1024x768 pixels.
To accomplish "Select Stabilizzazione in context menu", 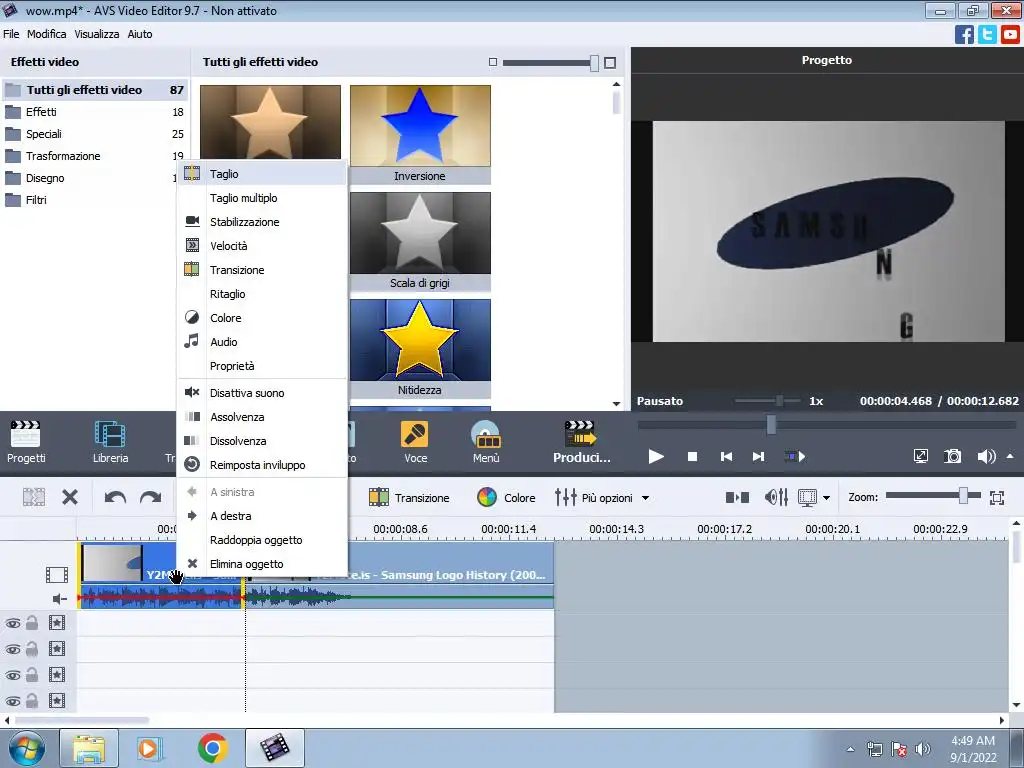I will (262, 222).
